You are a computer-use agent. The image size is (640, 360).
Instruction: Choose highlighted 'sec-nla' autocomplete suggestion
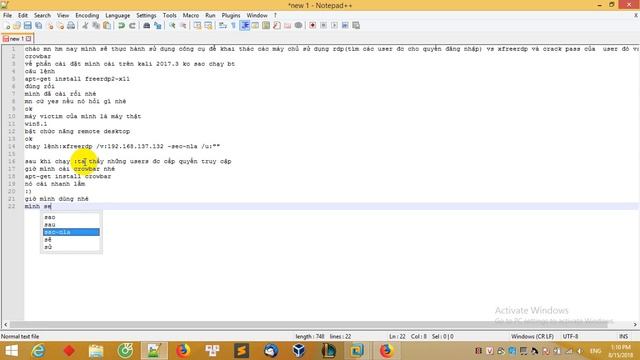[x=71, y=232]
